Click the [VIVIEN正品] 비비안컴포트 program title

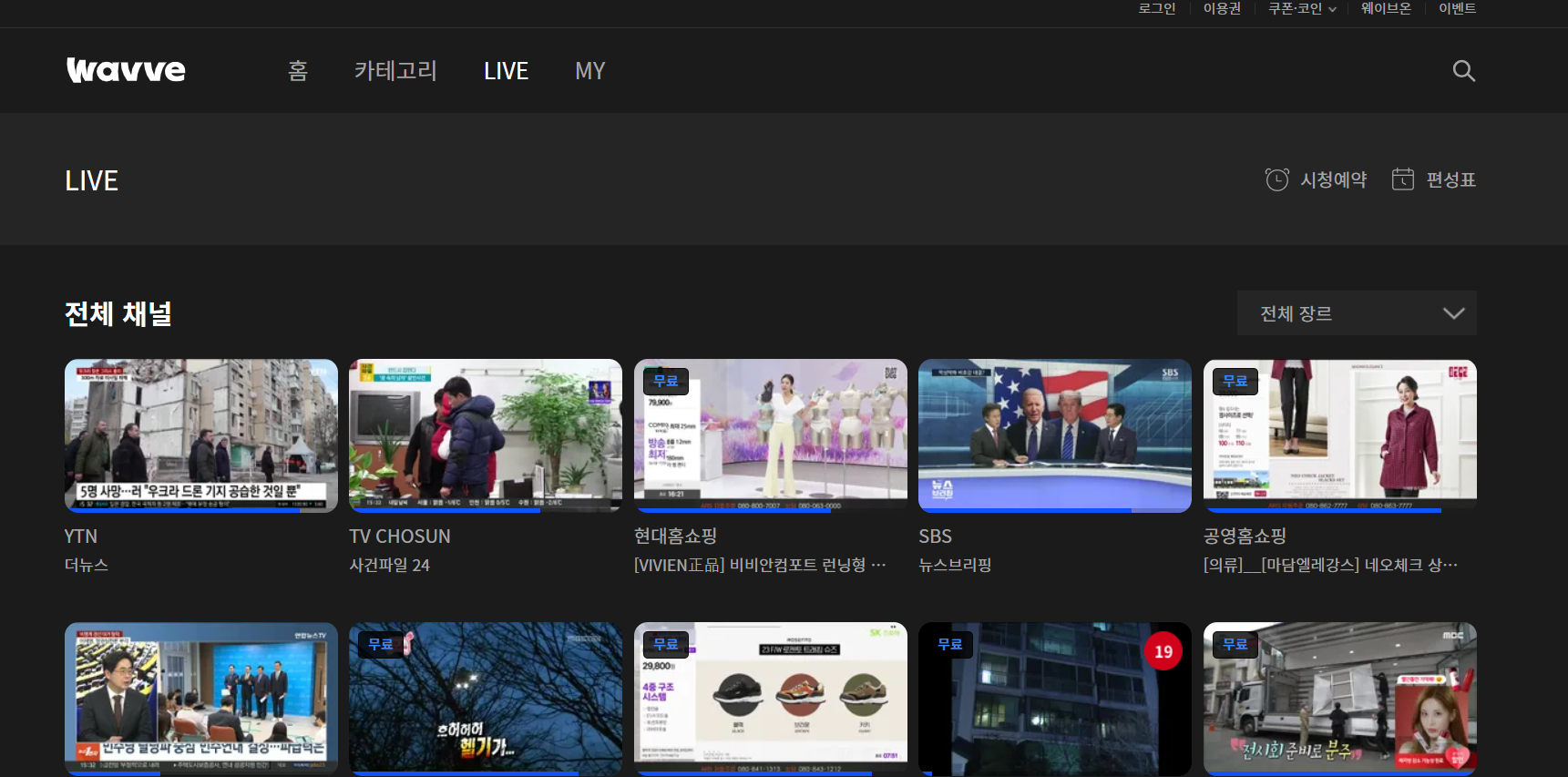point(760,565)
